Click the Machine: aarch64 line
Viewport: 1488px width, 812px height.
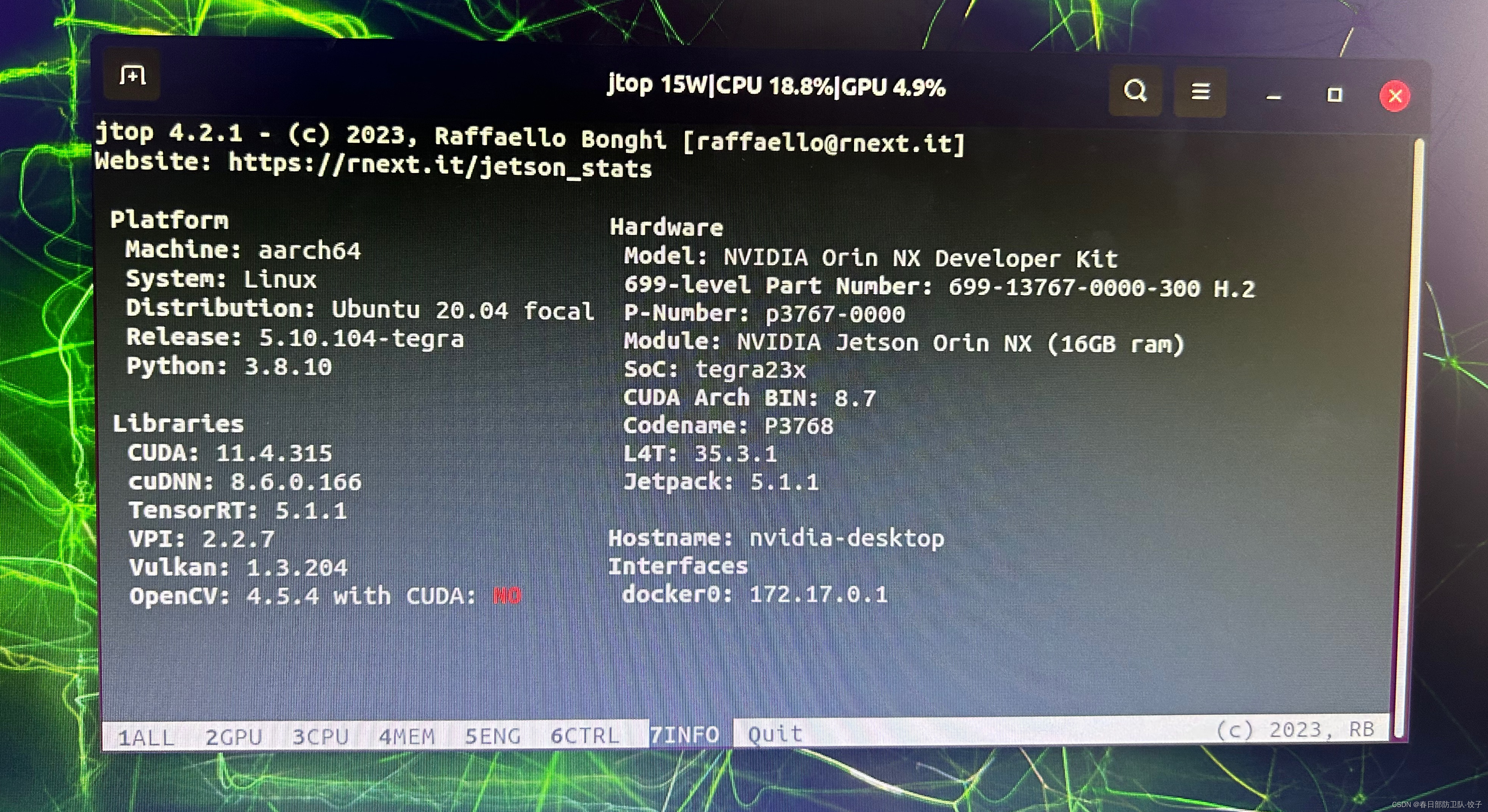pos(243,250)
